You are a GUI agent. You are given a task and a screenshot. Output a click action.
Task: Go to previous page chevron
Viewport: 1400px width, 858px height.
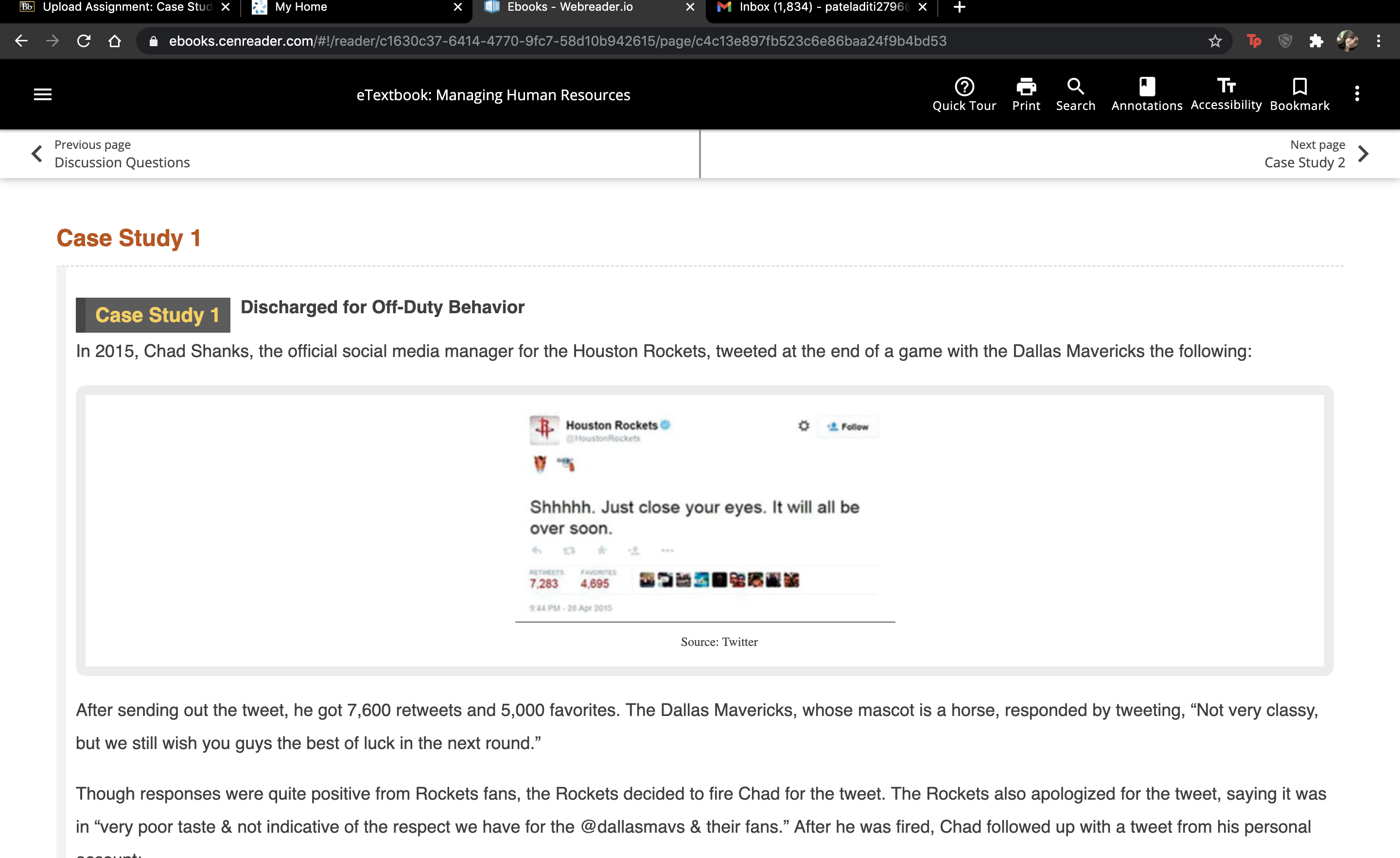(x=37, y=154)
